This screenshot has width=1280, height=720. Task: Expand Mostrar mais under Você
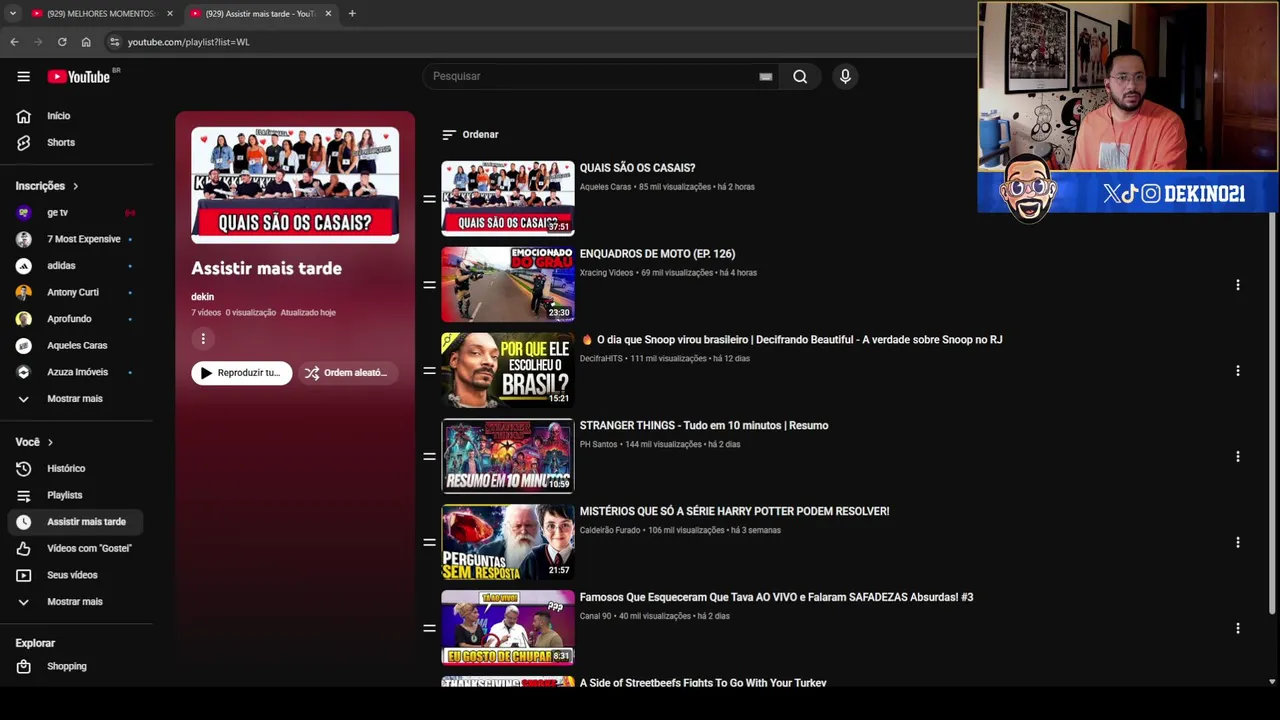tap(76, 602)
